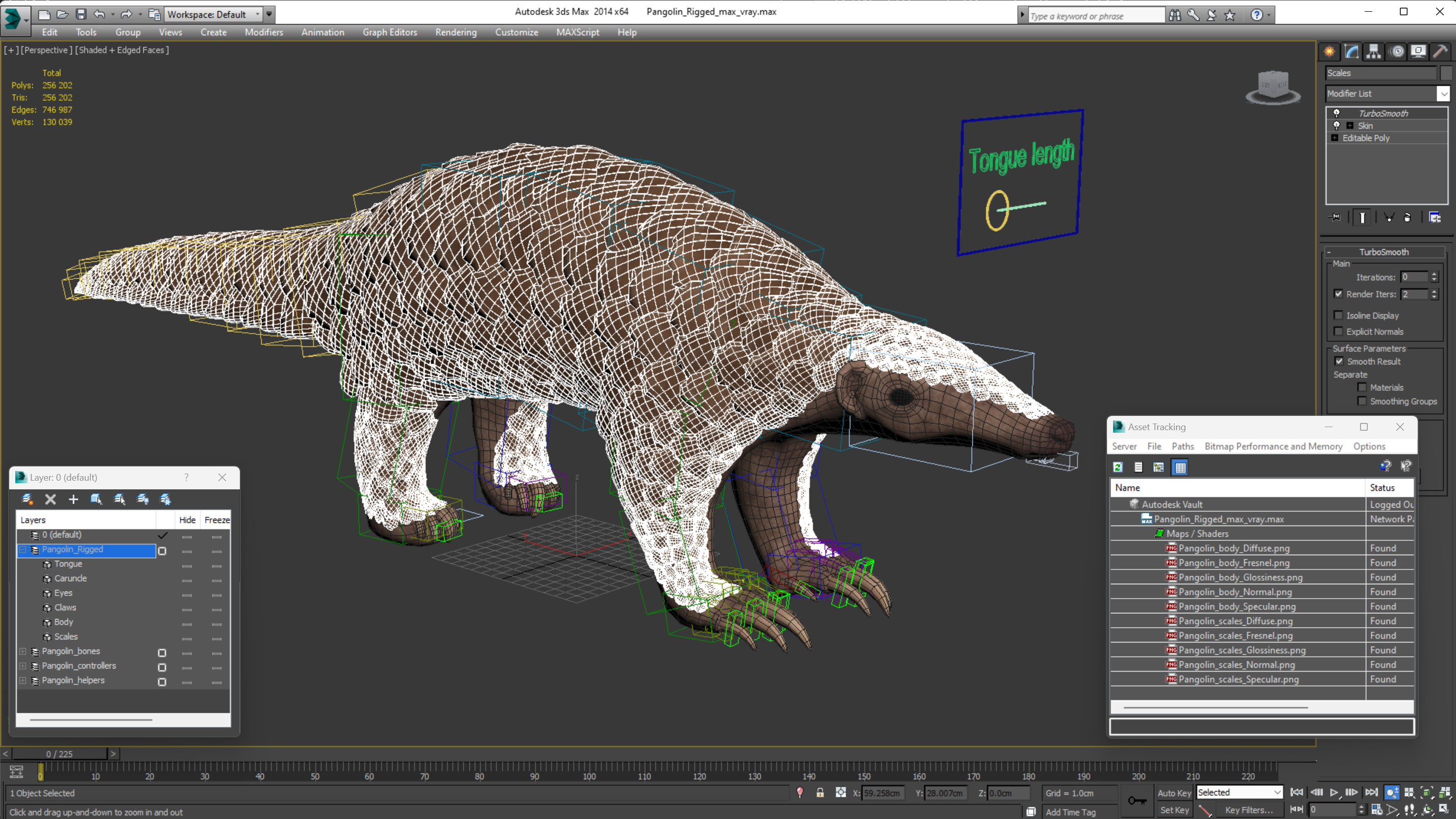
Task: Enable Separate by Materials checkbox
Action: pyautogui.click(x=1362, y=387)
